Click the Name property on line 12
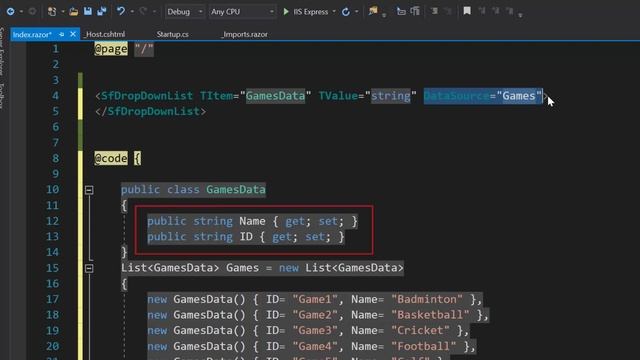The height and width of the screenshot is (360, 640). (x=252, y=221)
